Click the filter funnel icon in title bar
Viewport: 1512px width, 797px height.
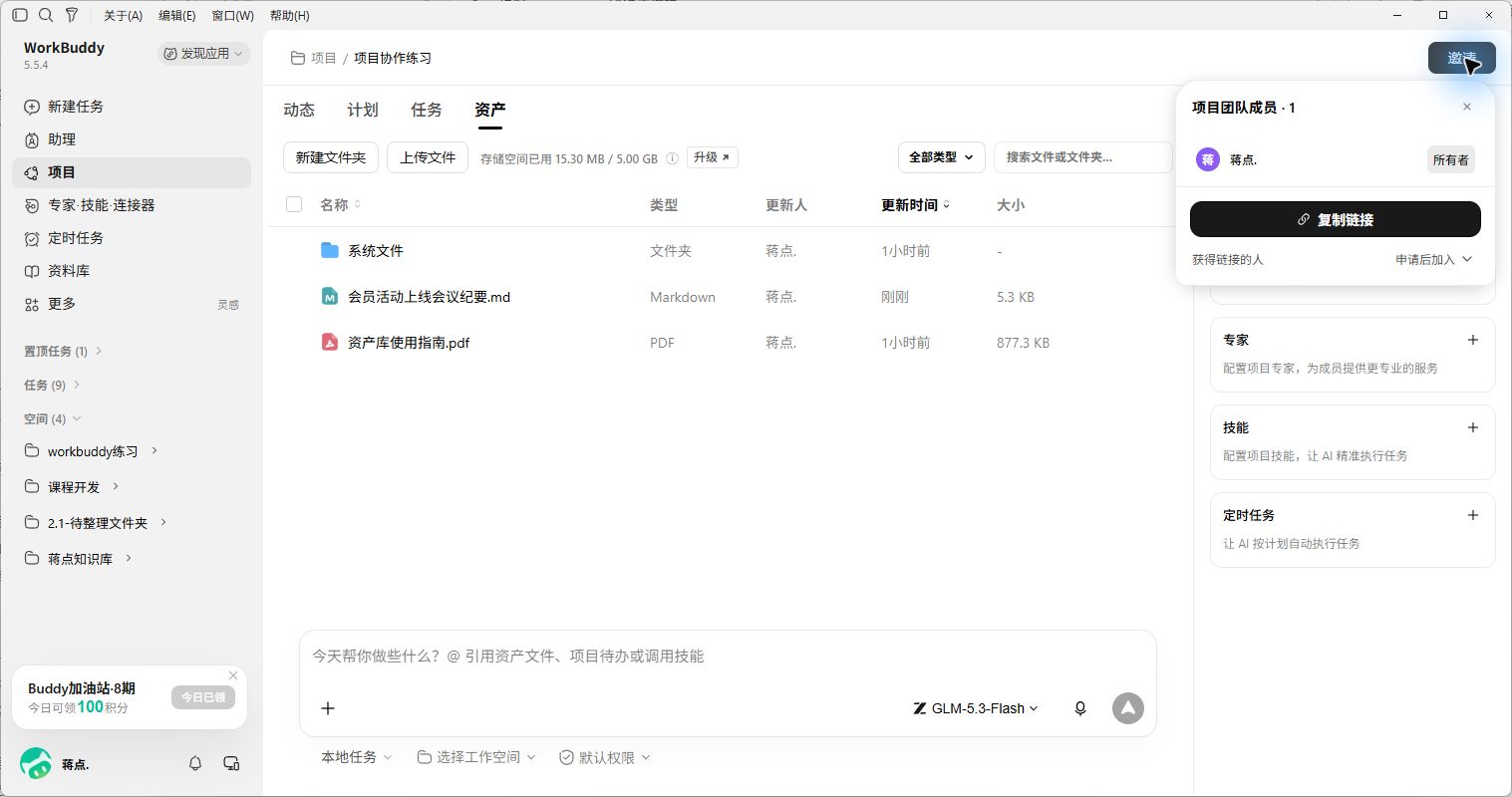(x=72, y=15)
